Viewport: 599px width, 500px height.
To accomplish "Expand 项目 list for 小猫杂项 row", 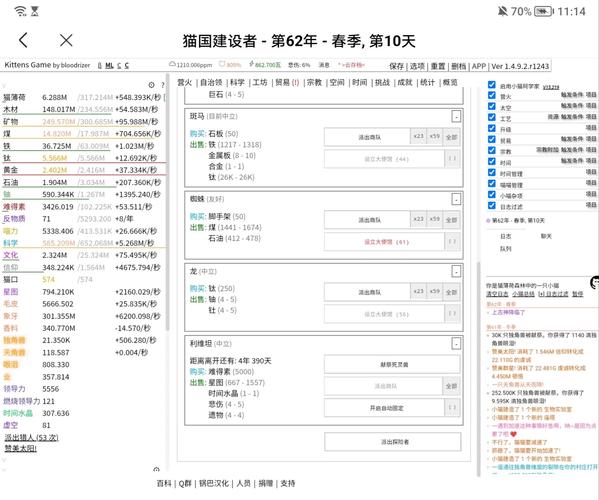I will click(x=591, y=194).
